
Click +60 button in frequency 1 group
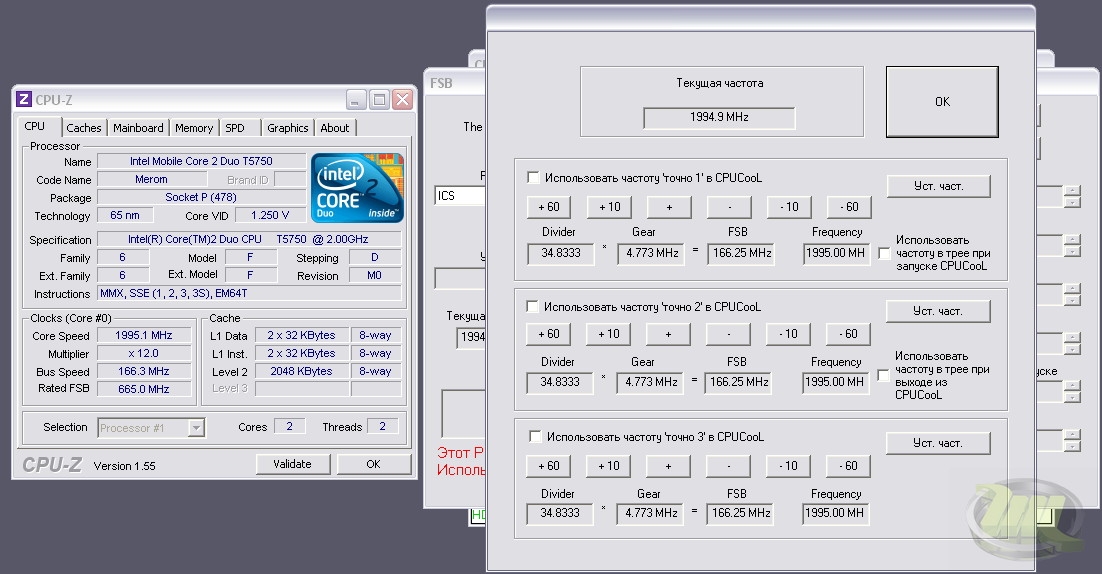coord(549,207)
